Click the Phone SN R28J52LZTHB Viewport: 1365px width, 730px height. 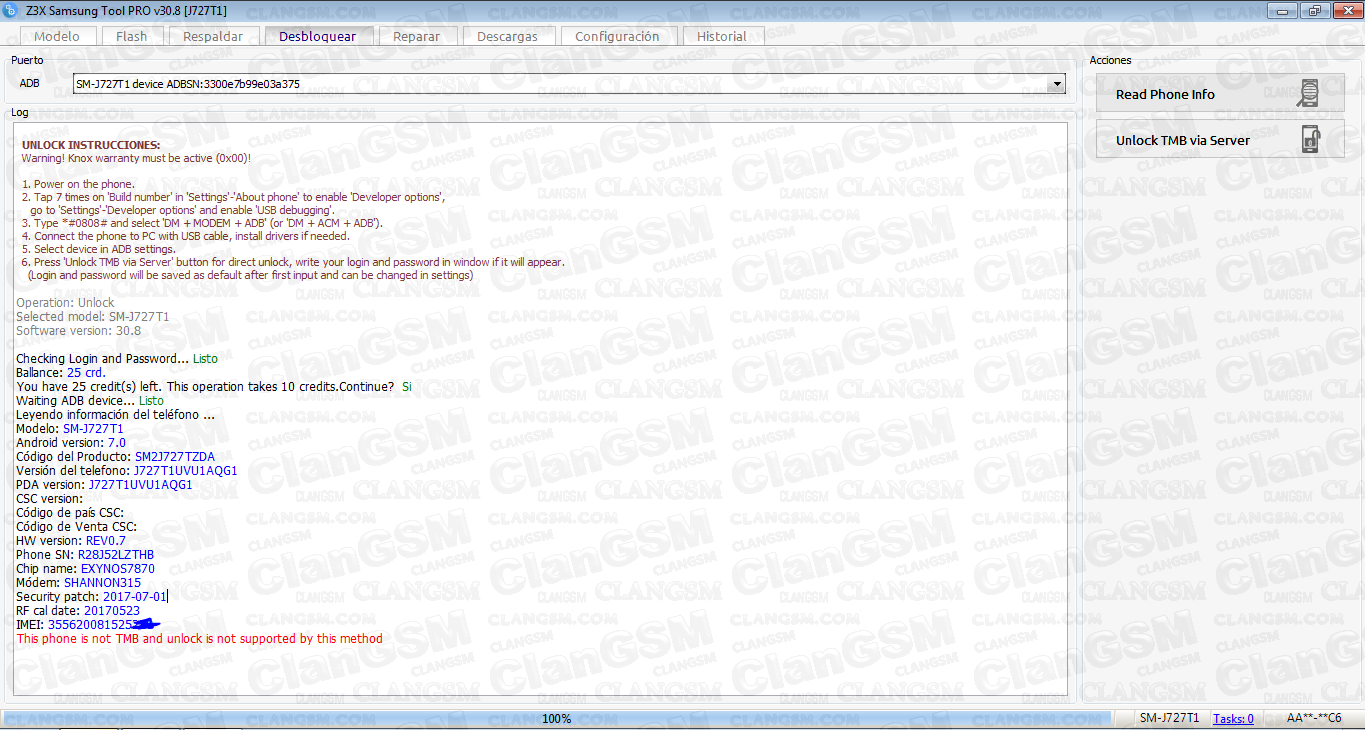coord(116,554)
